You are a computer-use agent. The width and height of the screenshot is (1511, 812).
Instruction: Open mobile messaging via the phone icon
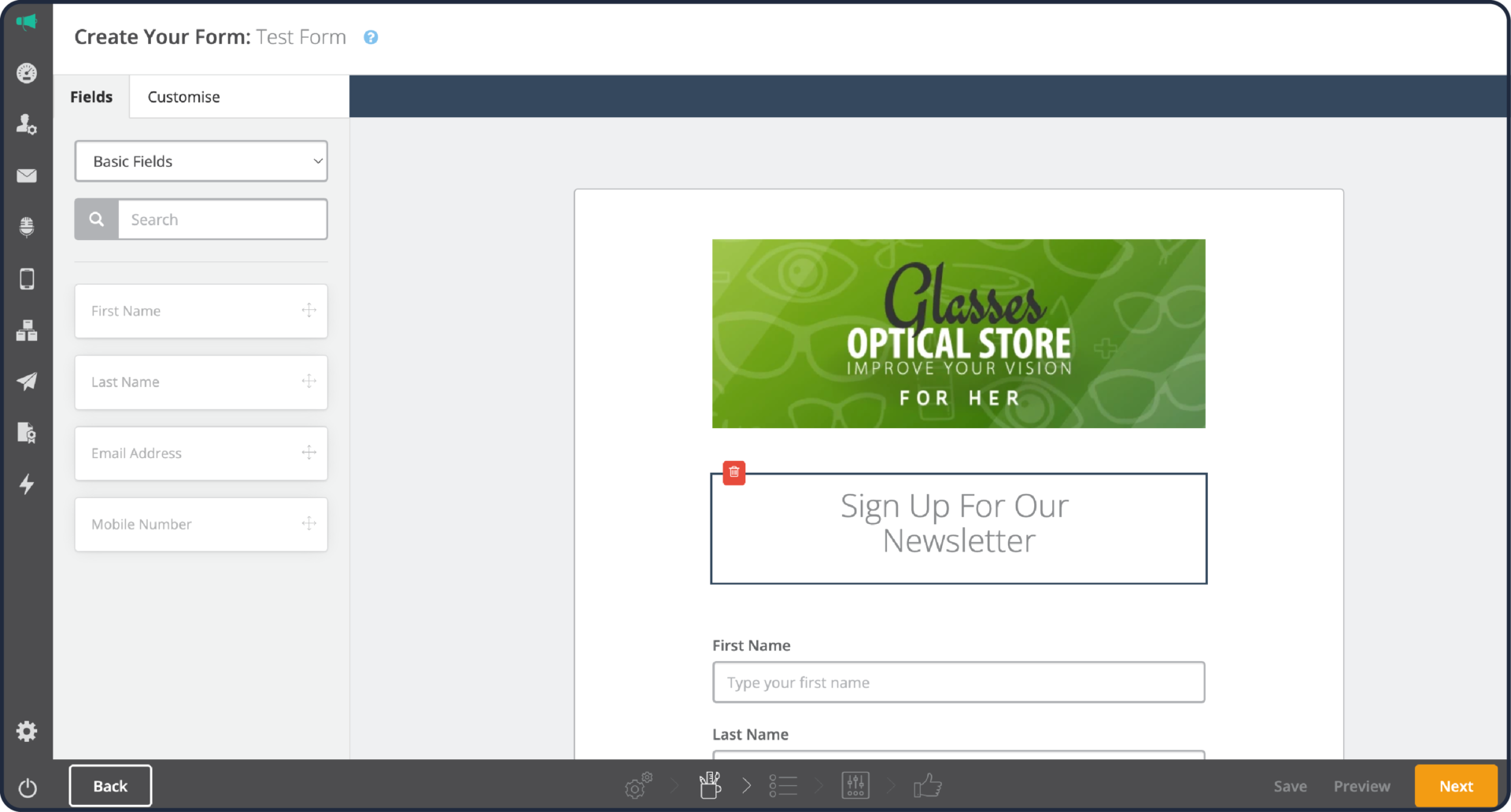tap(27, 279)
